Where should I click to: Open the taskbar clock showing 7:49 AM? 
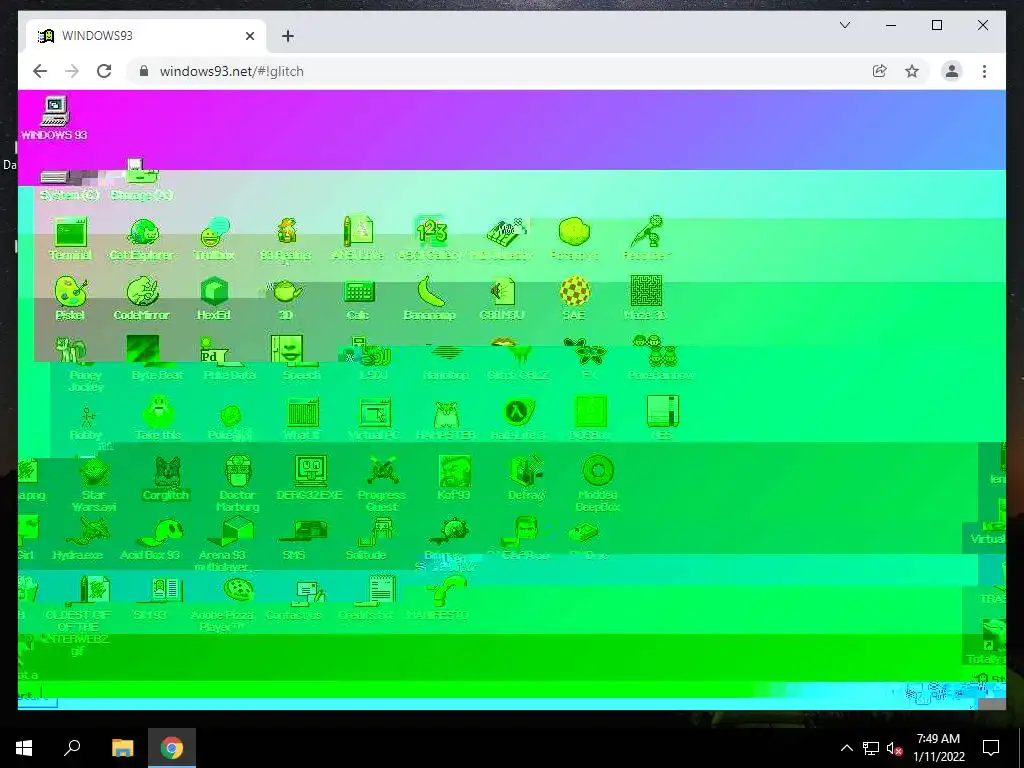(x=938, y=748)
